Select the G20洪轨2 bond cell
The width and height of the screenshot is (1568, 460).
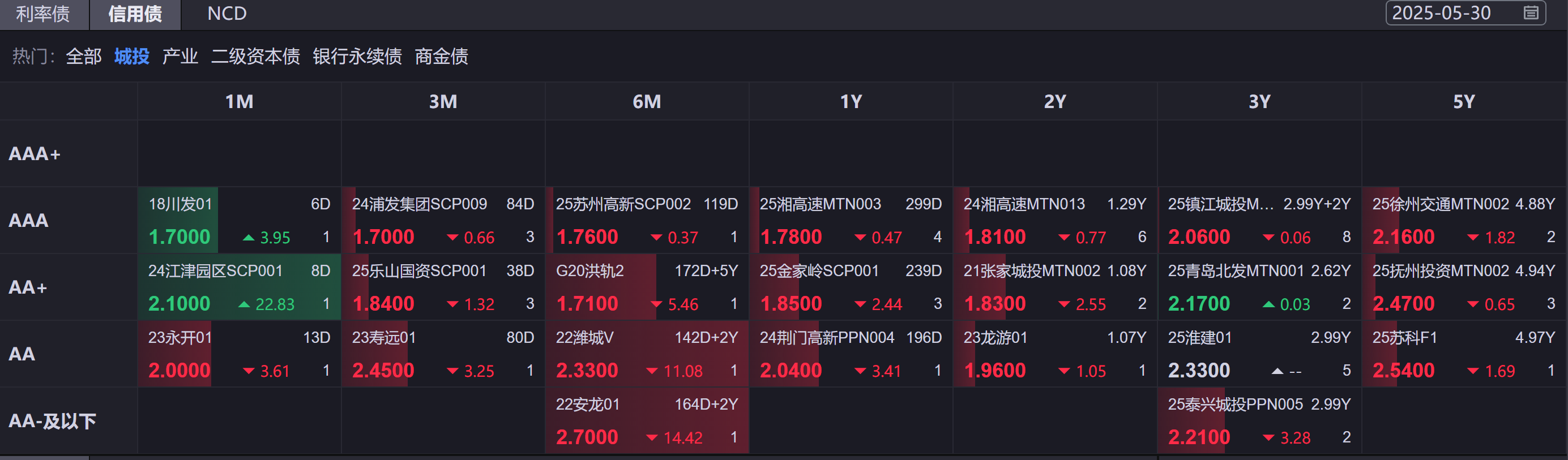(647, 287)
